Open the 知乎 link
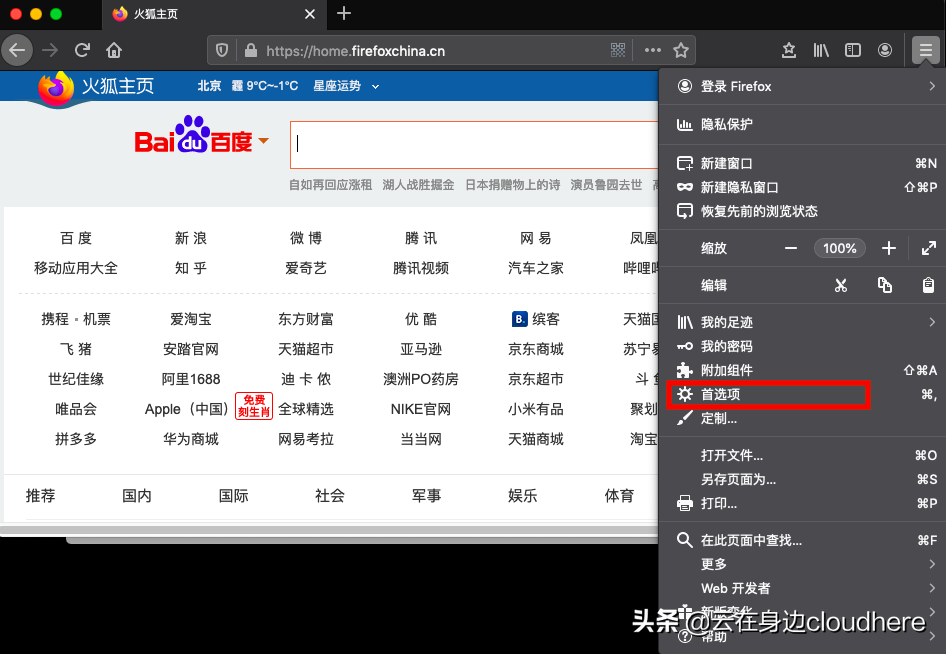Image resolution: width=946 pixels, height=654 pixels. (190, 267)
